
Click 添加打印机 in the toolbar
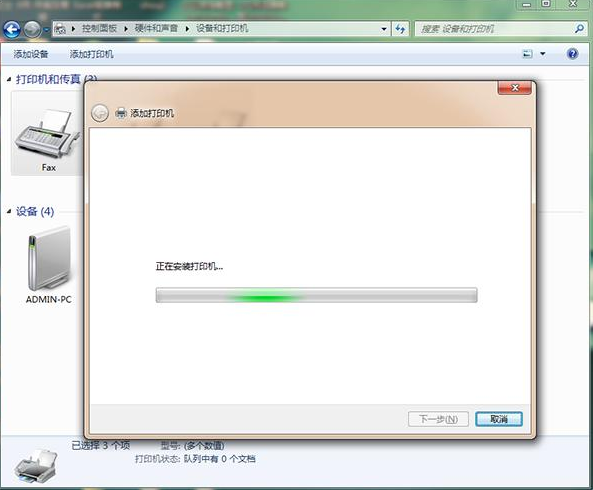92,54
